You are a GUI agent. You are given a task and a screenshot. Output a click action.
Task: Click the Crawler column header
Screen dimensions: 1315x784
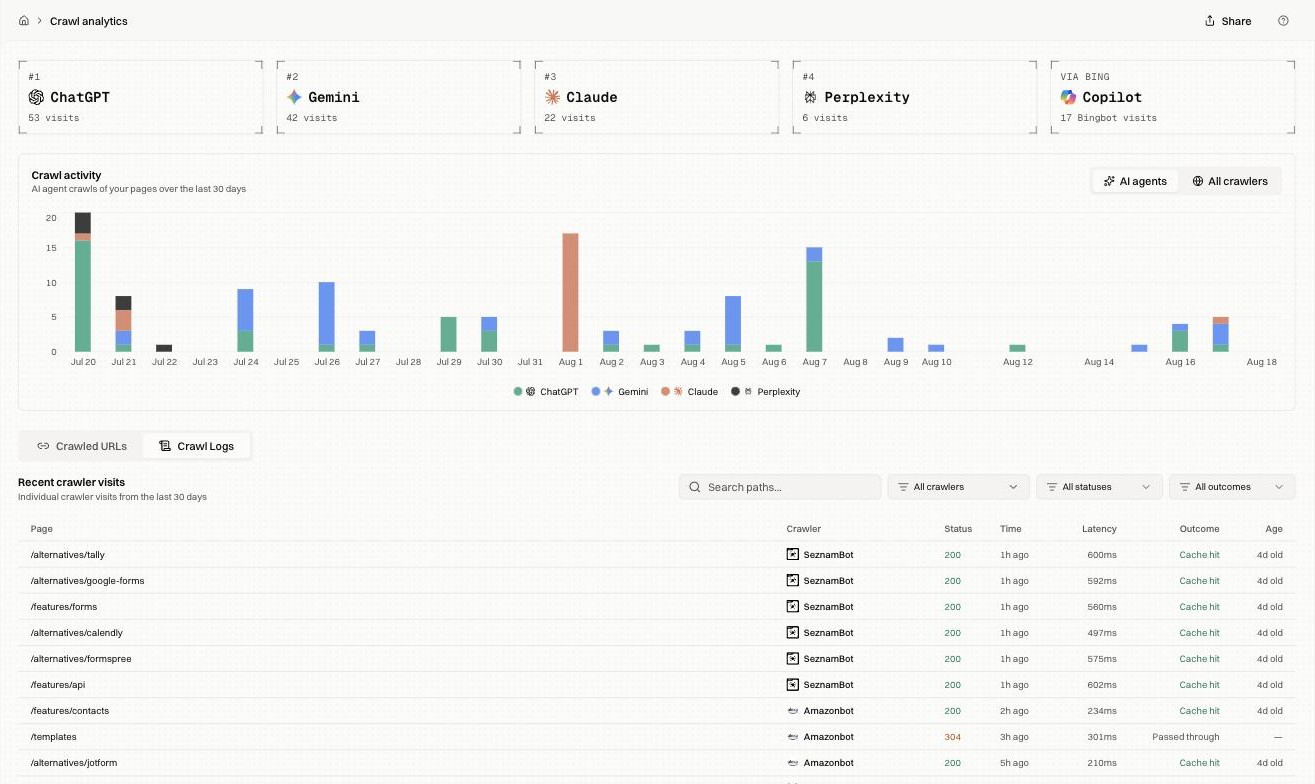coord(804,529)
